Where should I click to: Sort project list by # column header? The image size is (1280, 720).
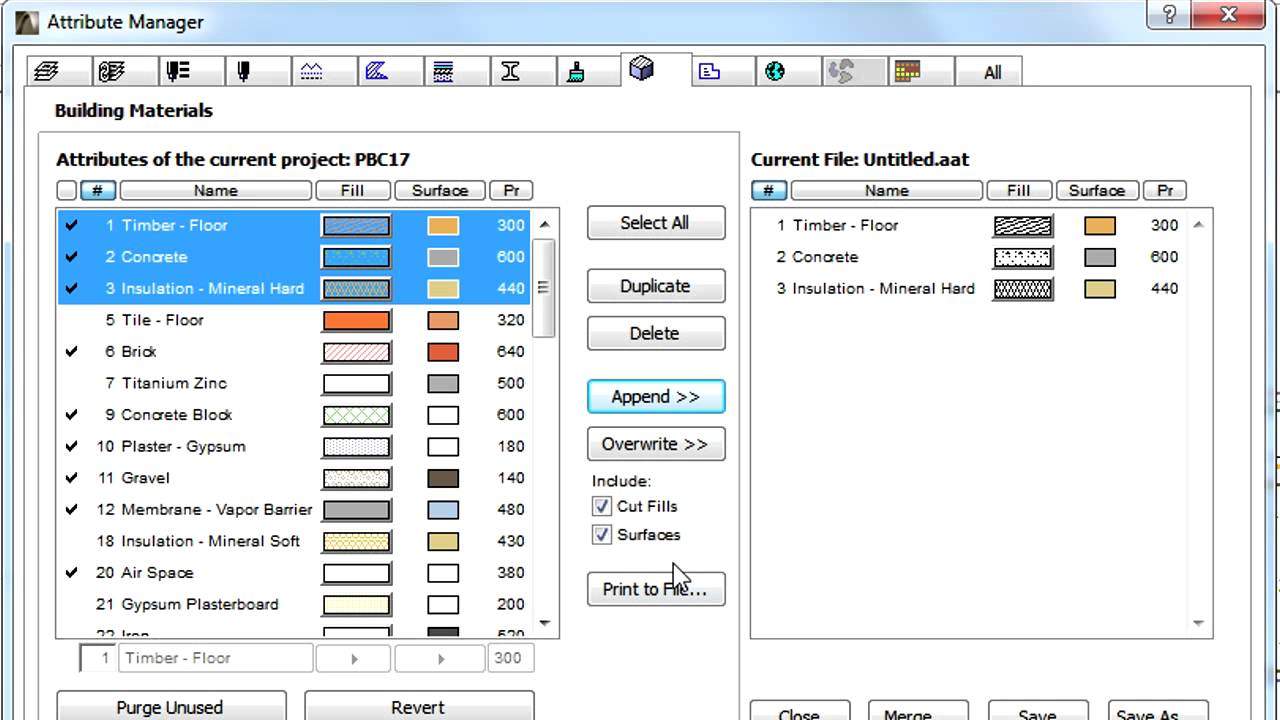point(98,190)
